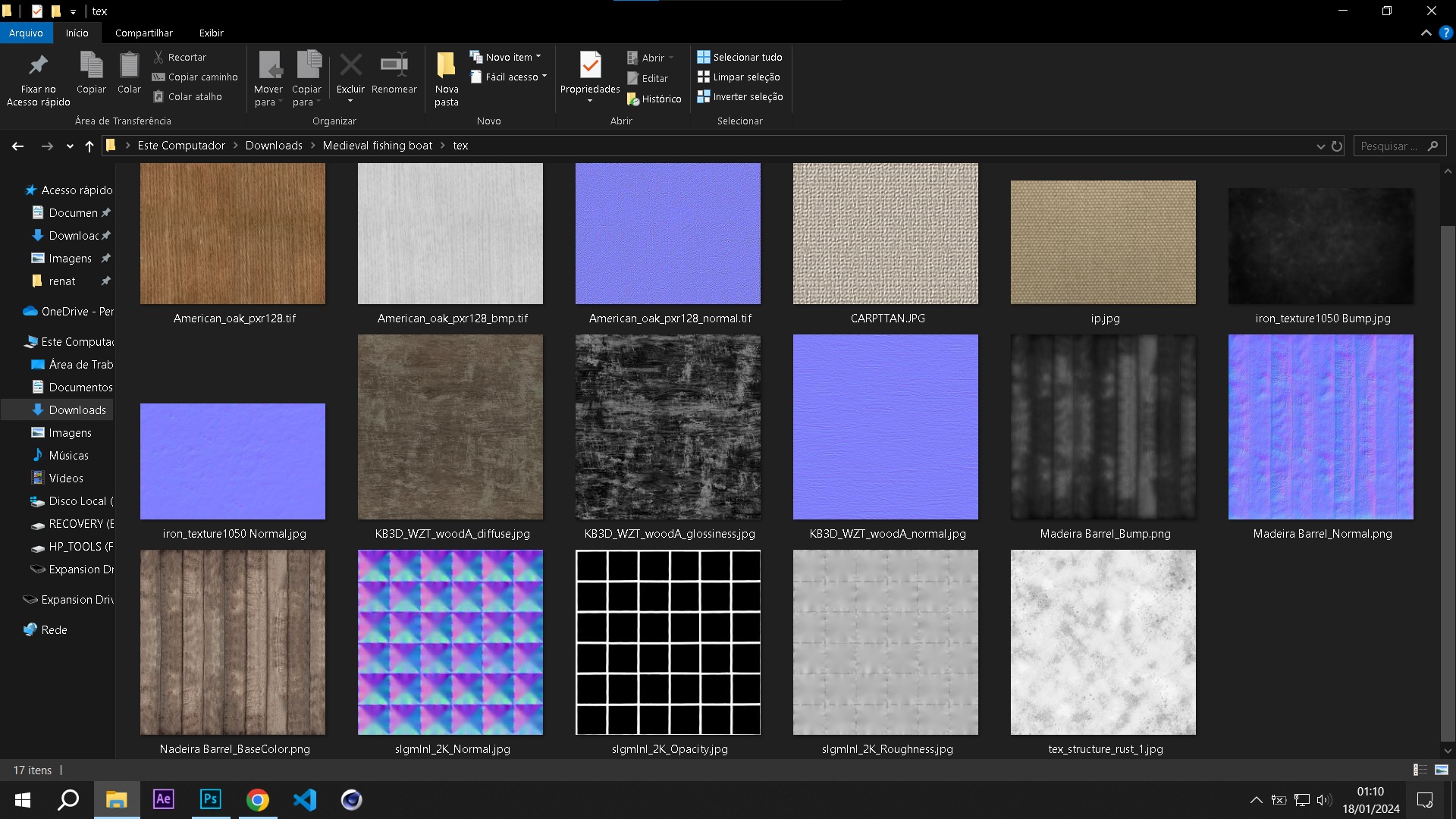Switch to large icons view in status bar
The height and width of the screenshot is (819, 1456).
click(x=1442, y=770)
